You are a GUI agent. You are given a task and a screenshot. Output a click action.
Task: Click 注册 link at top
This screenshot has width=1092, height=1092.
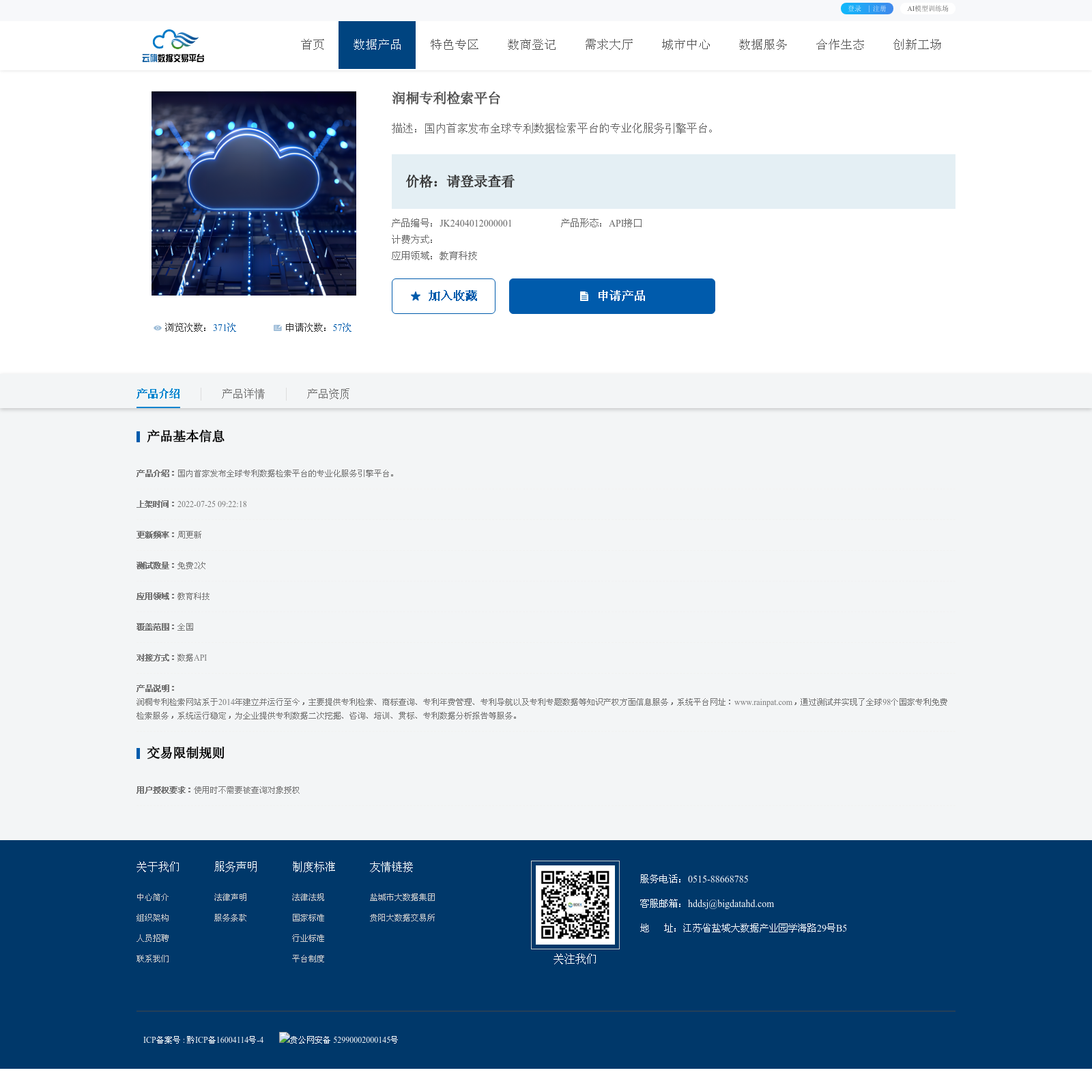[880, 9]
